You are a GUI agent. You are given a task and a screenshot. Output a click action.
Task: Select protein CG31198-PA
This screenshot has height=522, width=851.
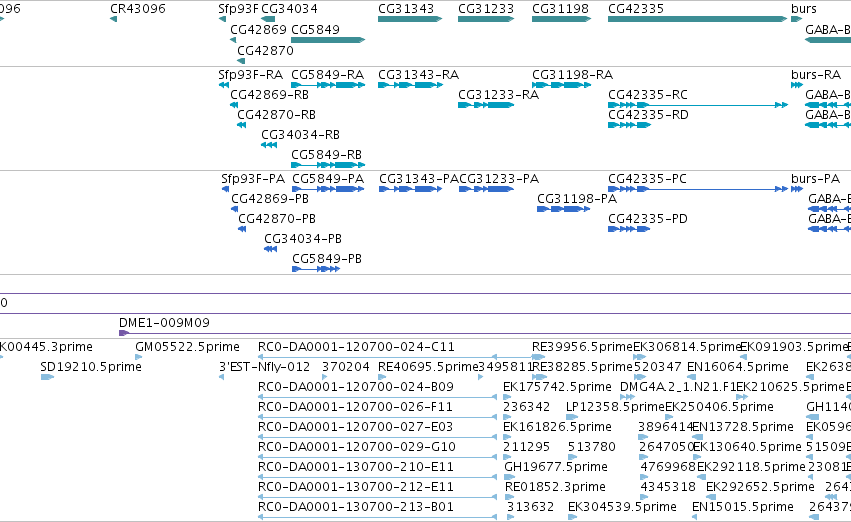point(563,209)
